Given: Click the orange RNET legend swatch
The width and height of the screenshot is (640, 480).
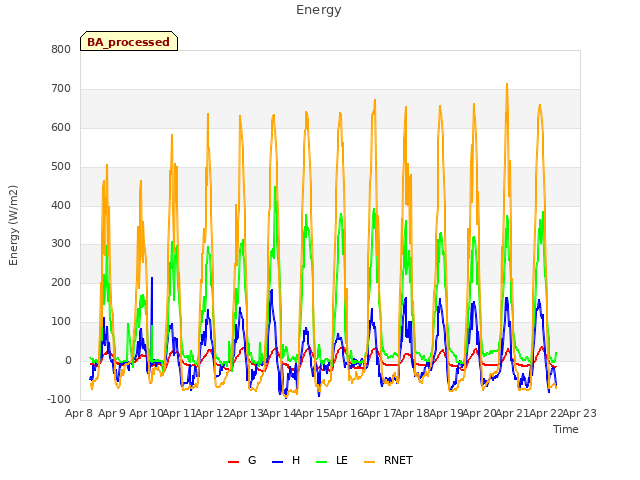Looking at the screenshot, I should click(x=369, y=462).
